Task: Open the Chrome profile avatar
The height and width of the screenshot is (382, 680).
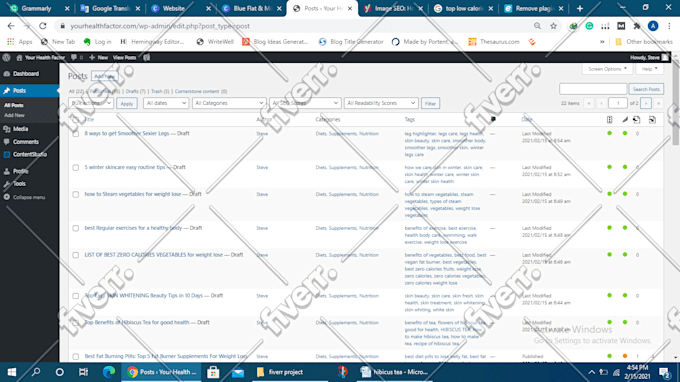Action: click(x=653, y=26)
